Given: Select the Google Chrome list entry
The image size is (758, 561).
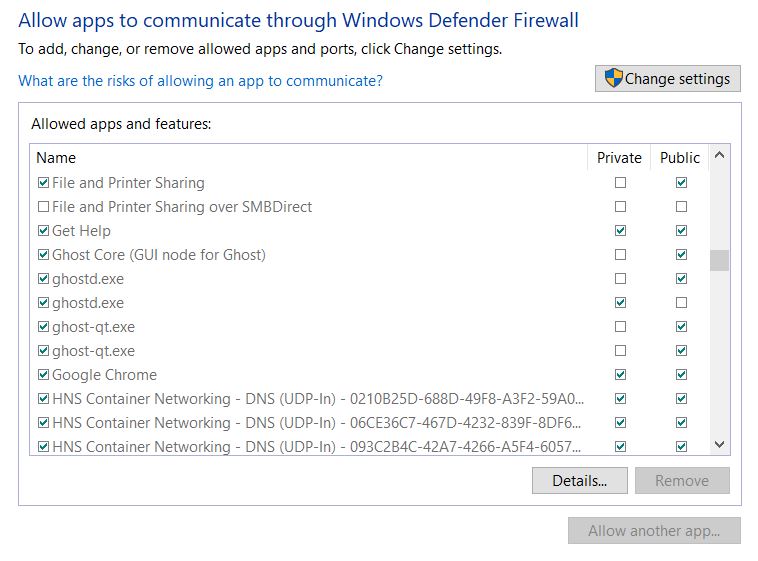Looking at the screenshot, I should click(104, 375).
